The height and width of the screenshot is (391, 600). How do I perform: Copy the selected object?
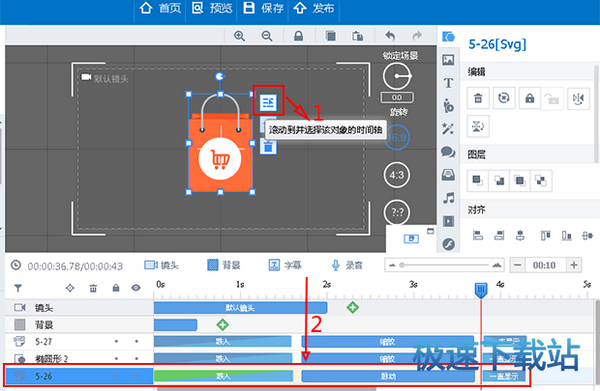click(330, 36)
